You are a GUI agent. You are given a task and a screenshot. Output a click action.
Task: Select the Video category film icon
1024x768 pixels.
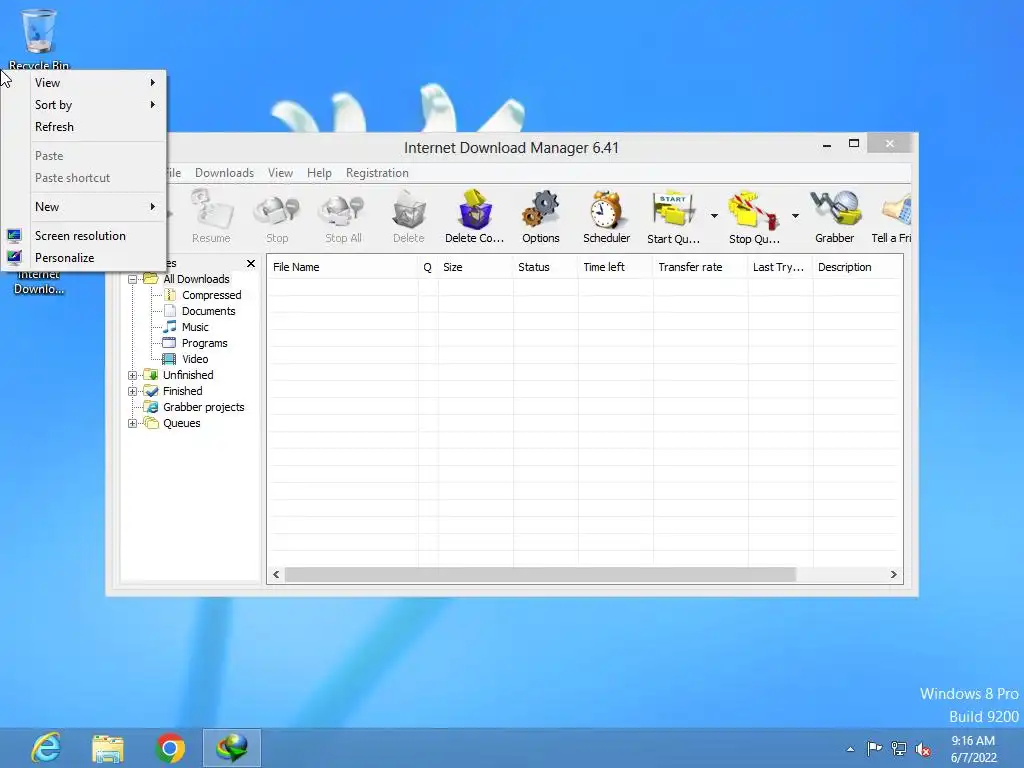(169, 359)
